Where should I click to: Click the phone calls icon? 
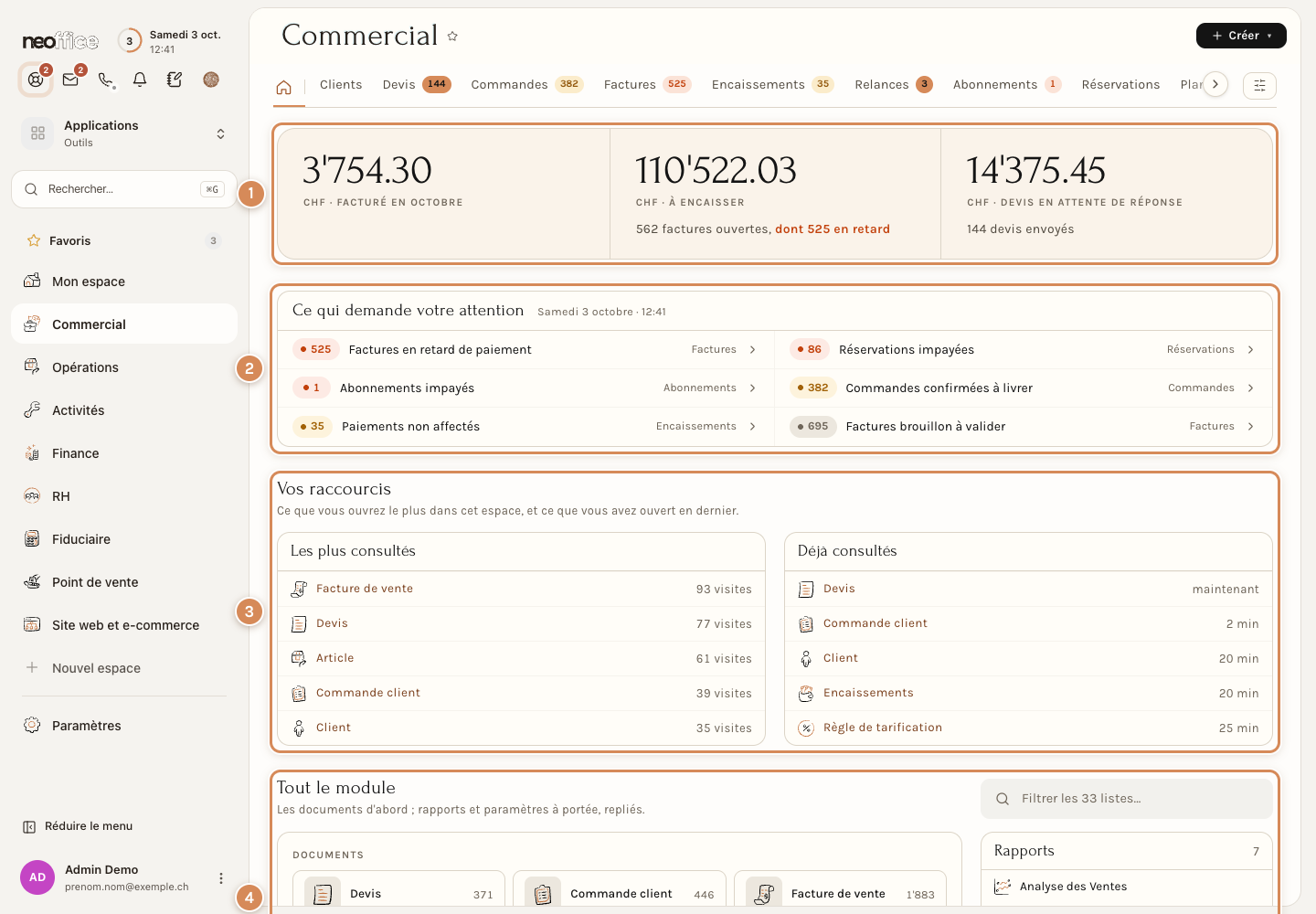[x=105, y=80]
